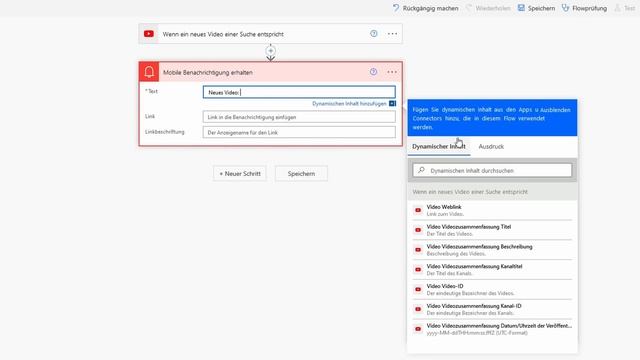Screen dimensions: 640x360
Task: Click the YouTube icon next to Videozusammenfassung Titel
Action: tap(418, 230)
